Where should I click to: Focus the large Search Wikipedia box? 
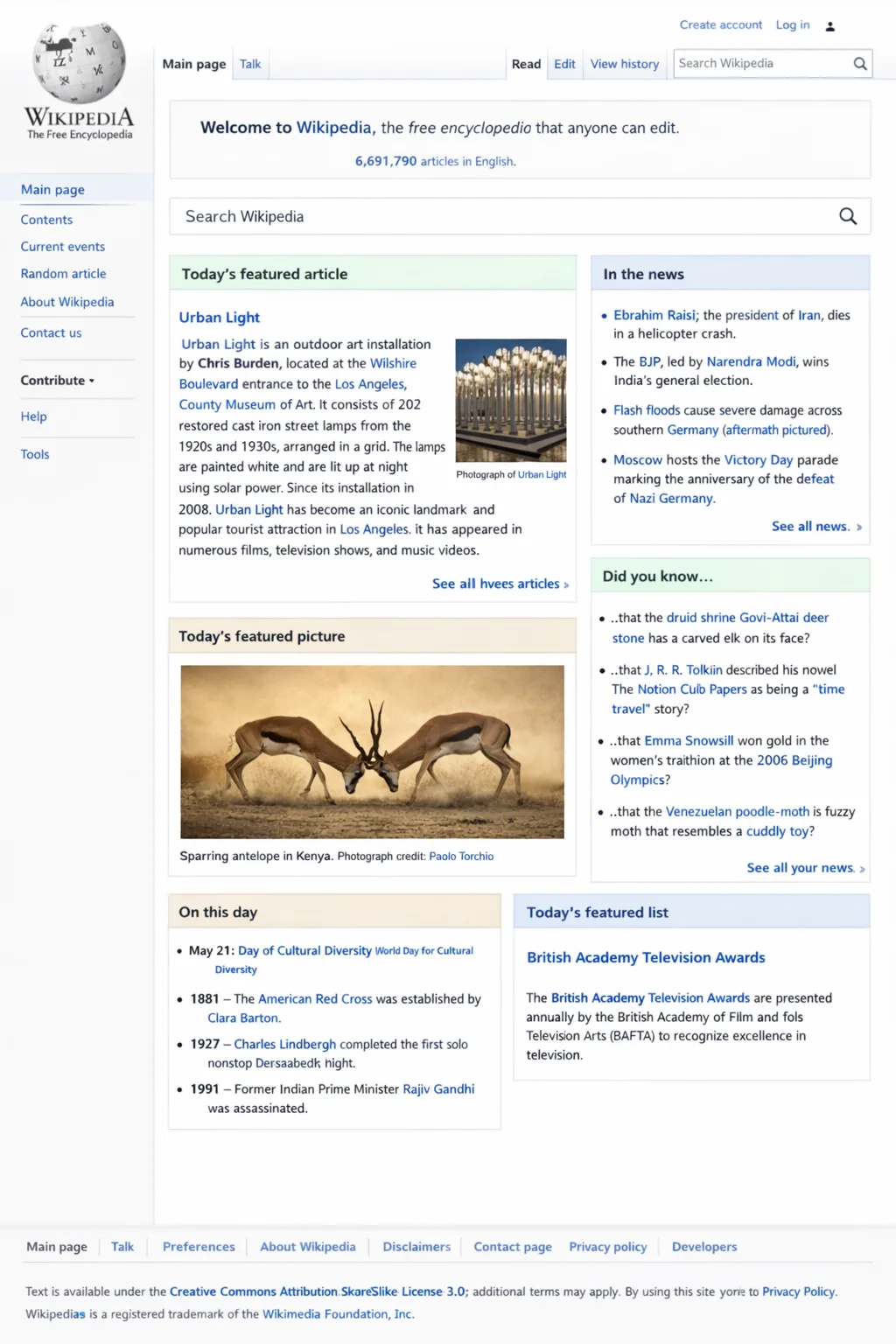coord(520,216)
